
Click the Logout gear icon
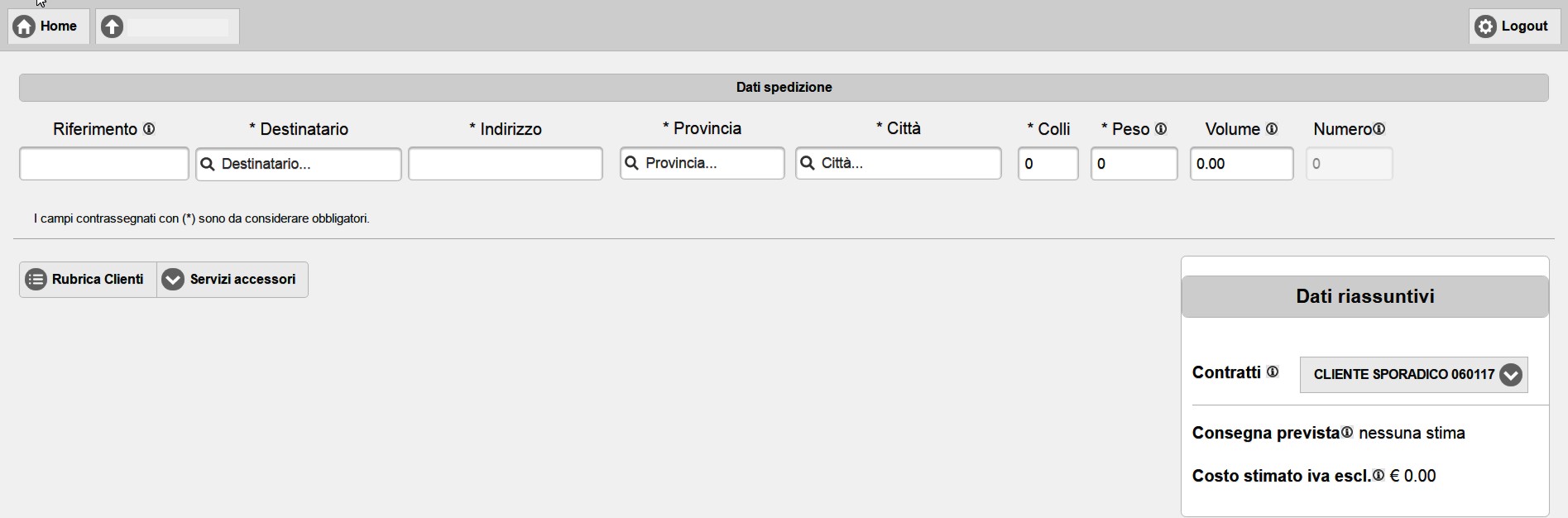click(x=1486, y=26)
